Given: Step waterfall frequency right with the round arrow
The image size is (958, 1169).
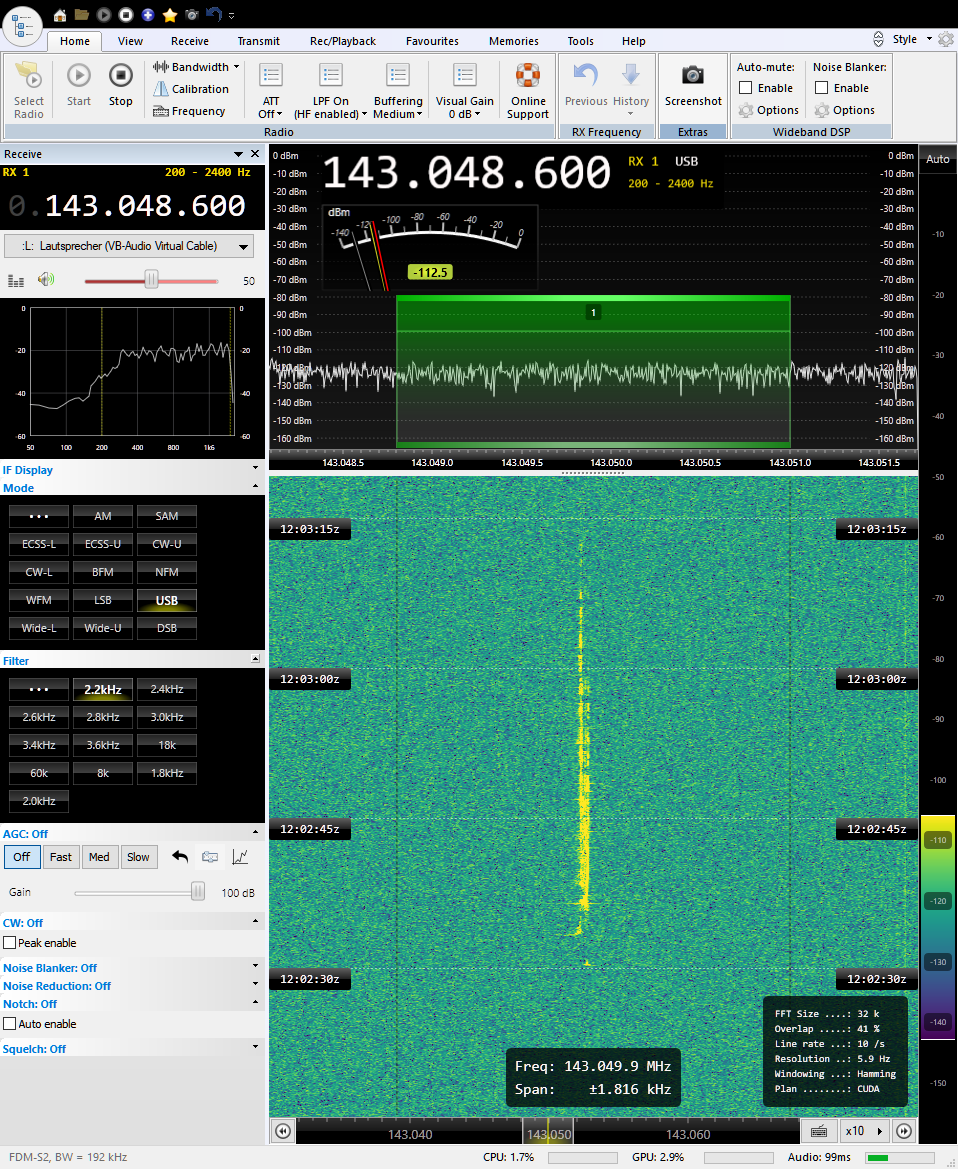Looking at the screenshot, I should coord(904,1131).
